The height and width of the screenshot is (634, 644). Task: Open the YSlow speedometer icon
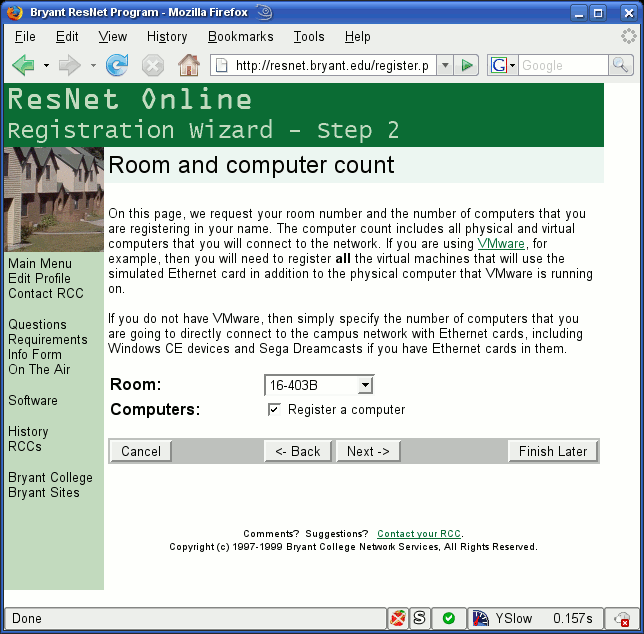480,618
